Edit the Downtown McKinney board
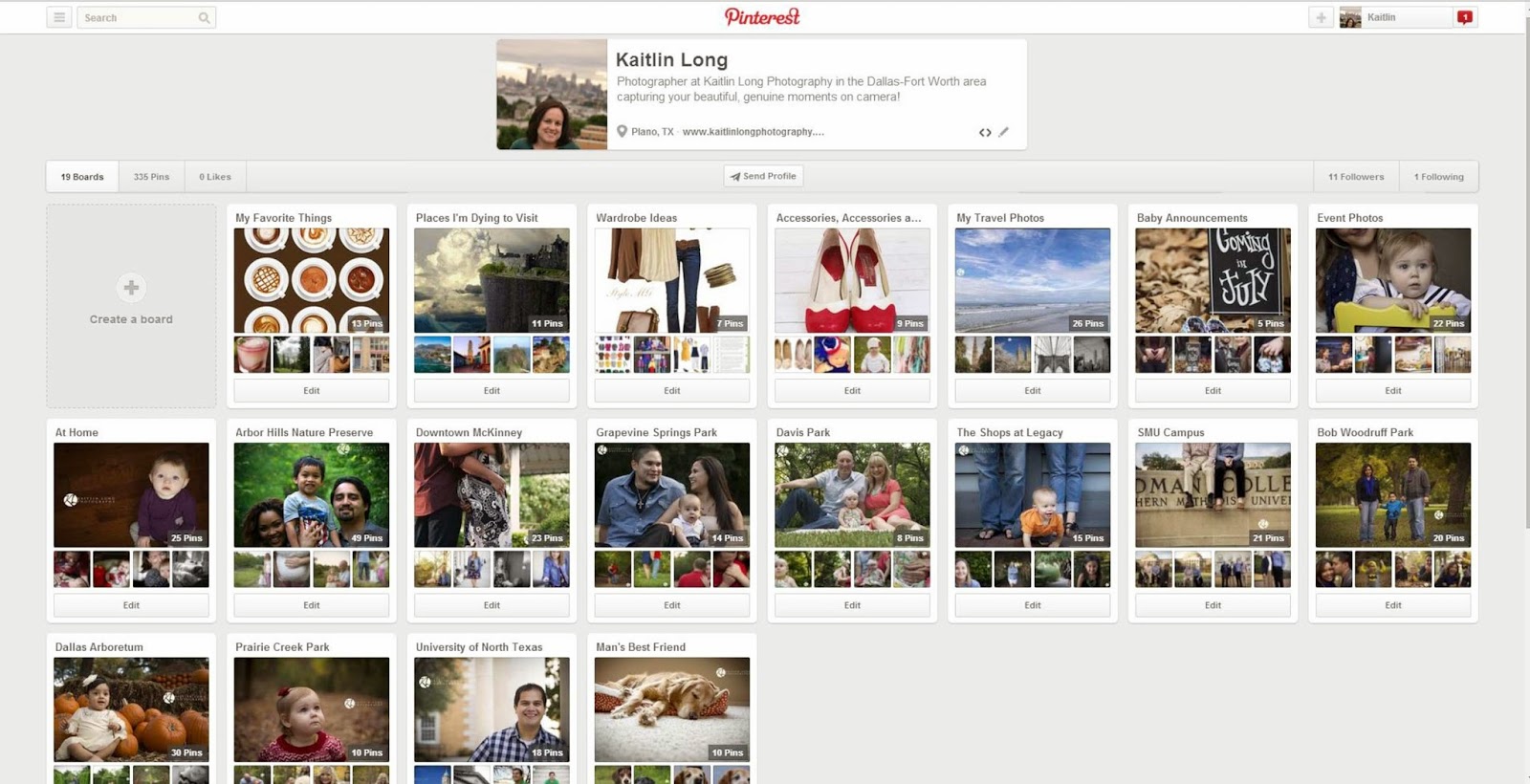This screenshot has height=784, width=1530. click(x=492, y=605)
